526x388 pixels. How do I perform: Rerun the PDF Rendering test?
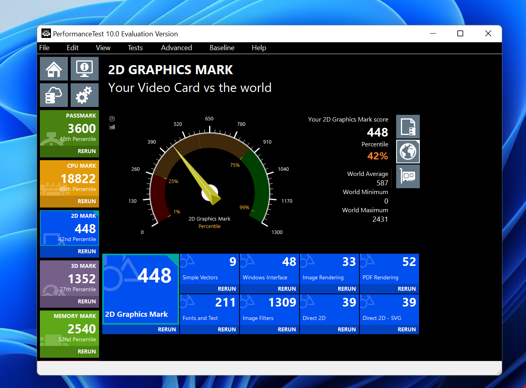pos(407,289)
